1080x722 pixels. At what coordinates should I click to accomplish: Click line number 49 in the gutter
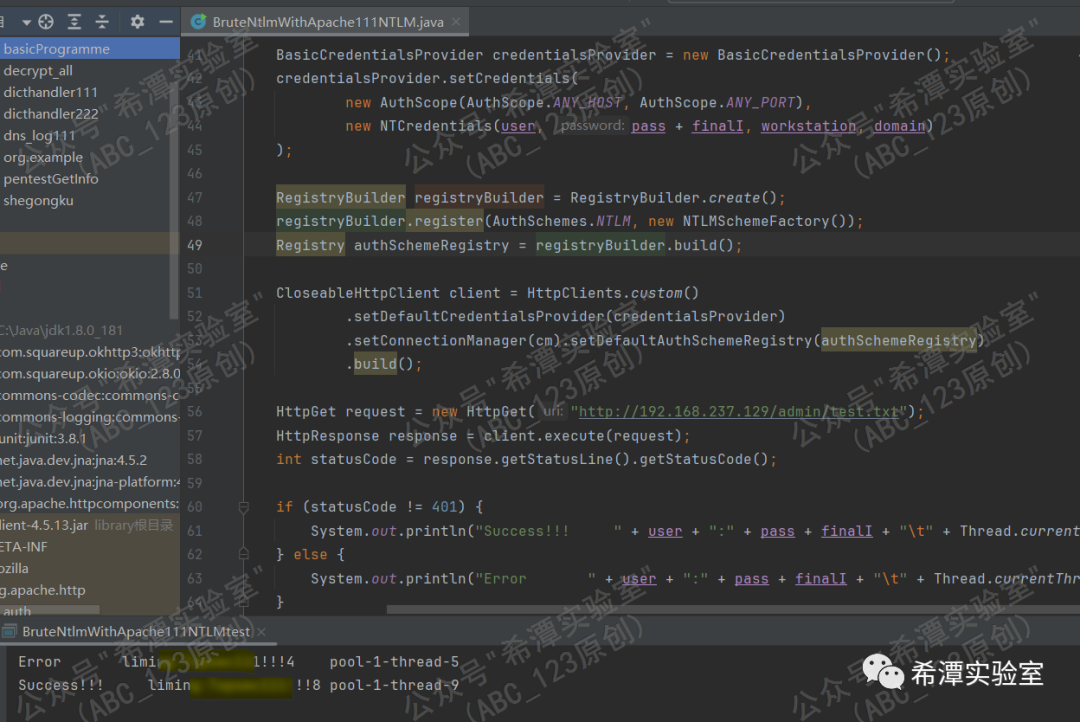(195, 245)
